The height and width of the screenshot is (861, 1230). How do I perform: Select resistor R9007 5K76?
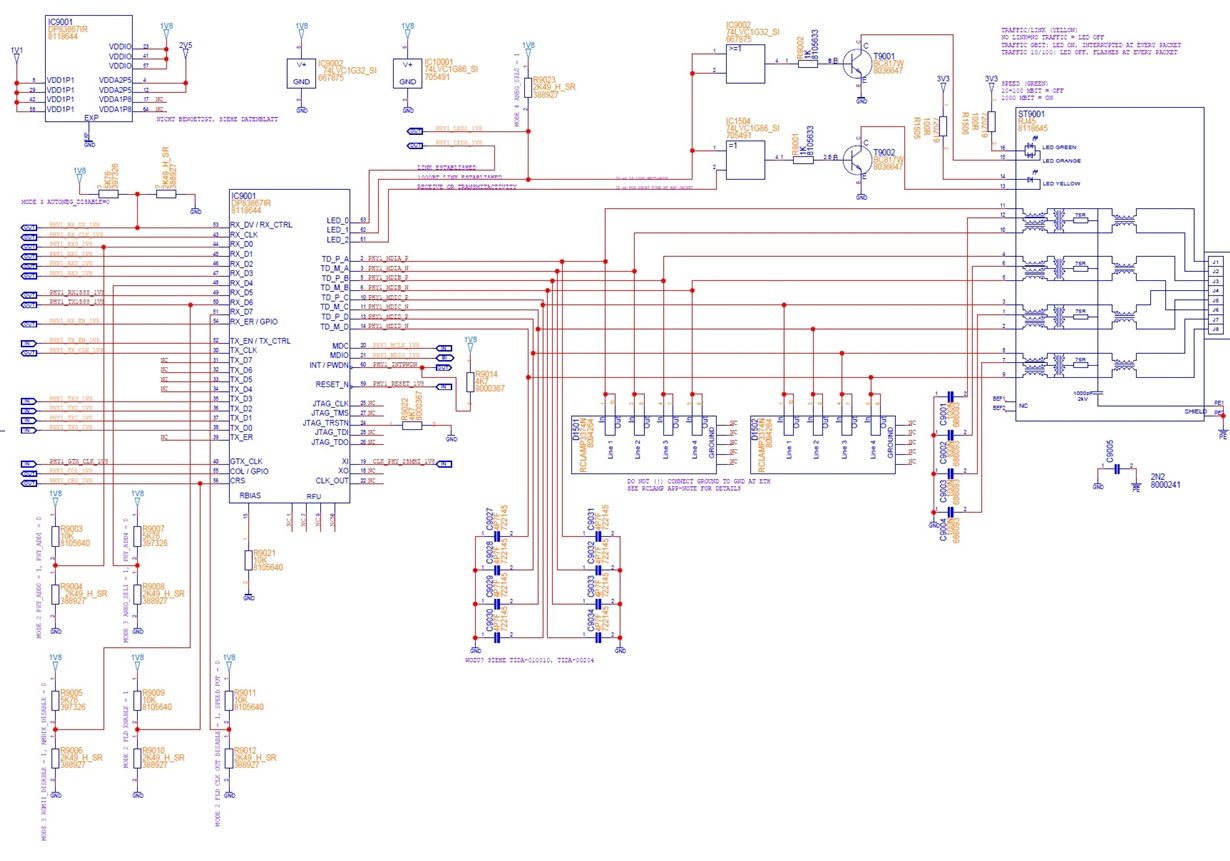(x=137, y=537)
